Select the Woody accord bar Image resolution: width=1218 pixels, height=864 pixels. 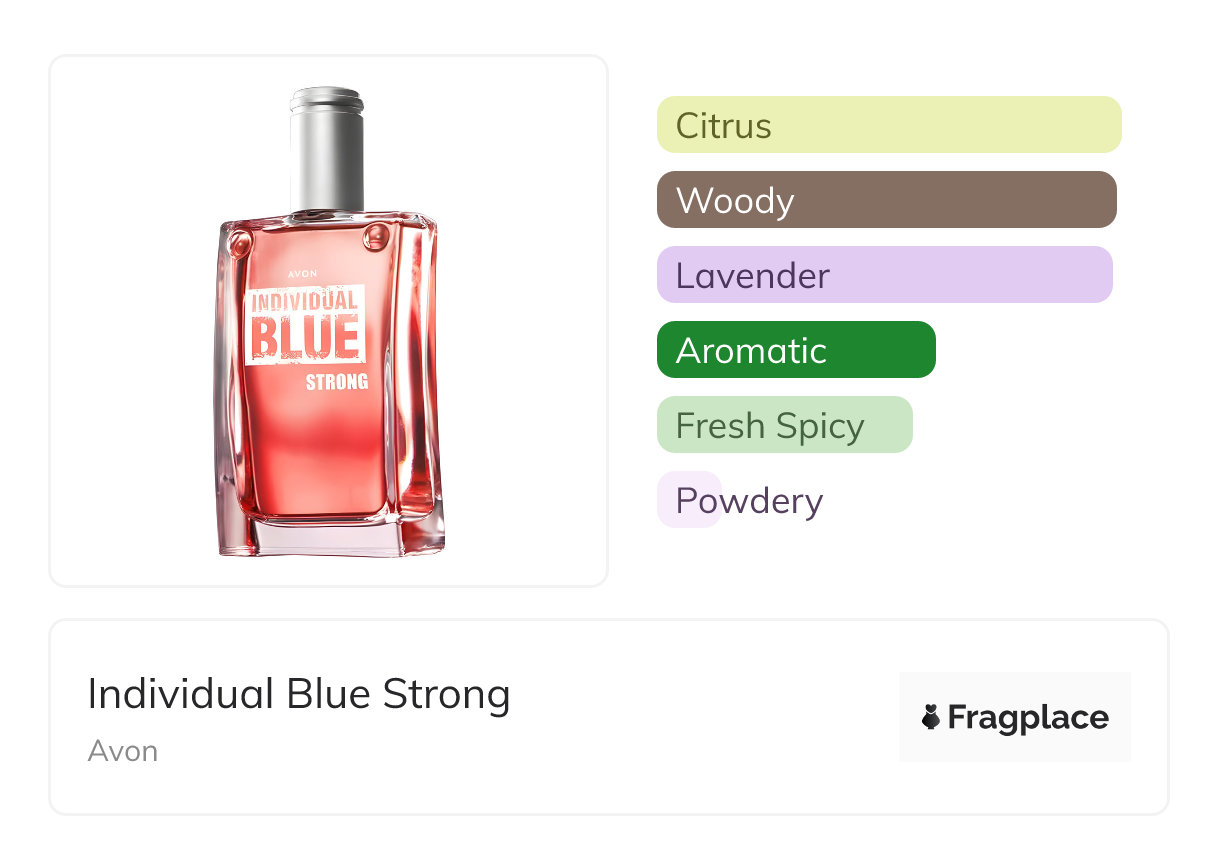point(886,200)
